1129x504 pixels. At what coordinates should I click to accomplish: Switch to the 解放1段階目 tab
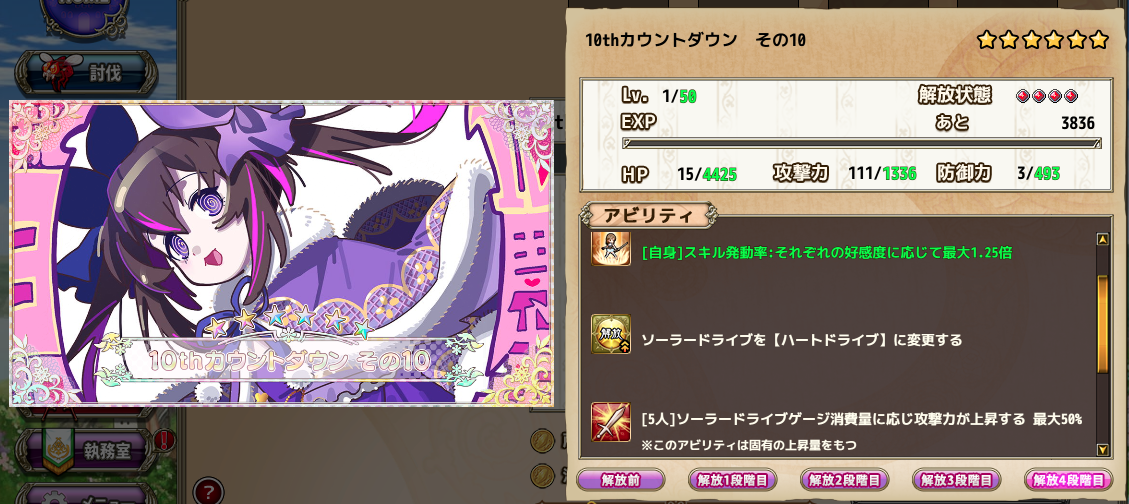click(732, 480)
